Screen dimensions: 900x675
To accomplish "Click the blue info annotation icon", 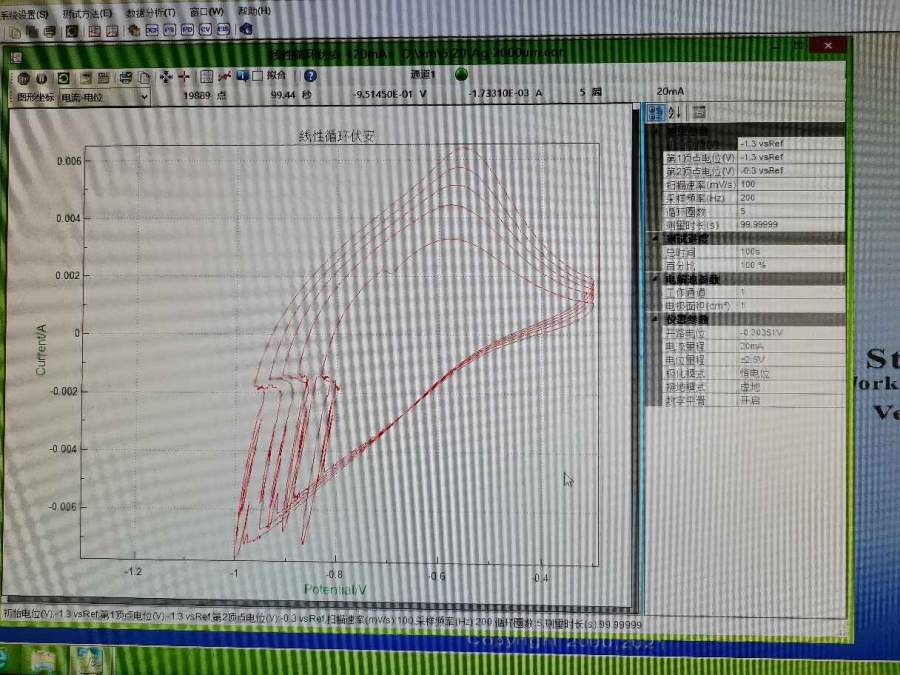I will 242,75.
